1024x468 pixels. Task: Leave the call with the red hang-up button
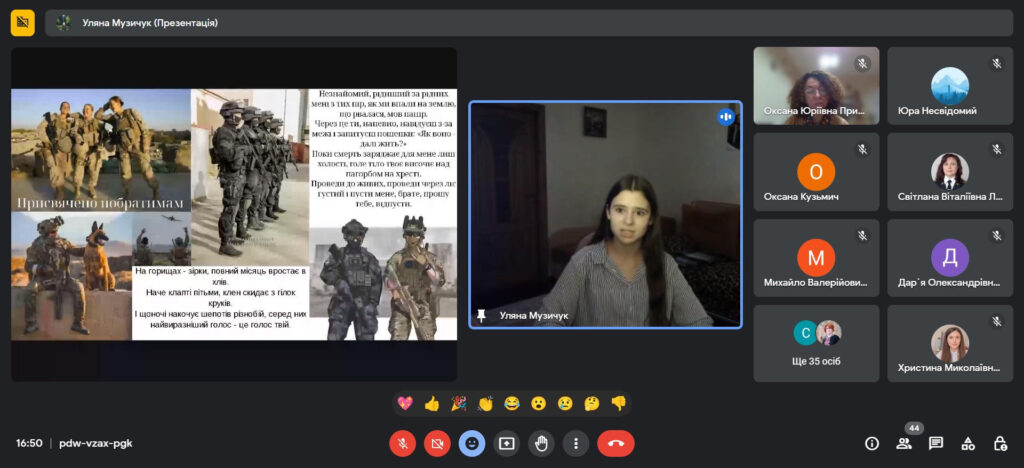click(x=616, y=443)
